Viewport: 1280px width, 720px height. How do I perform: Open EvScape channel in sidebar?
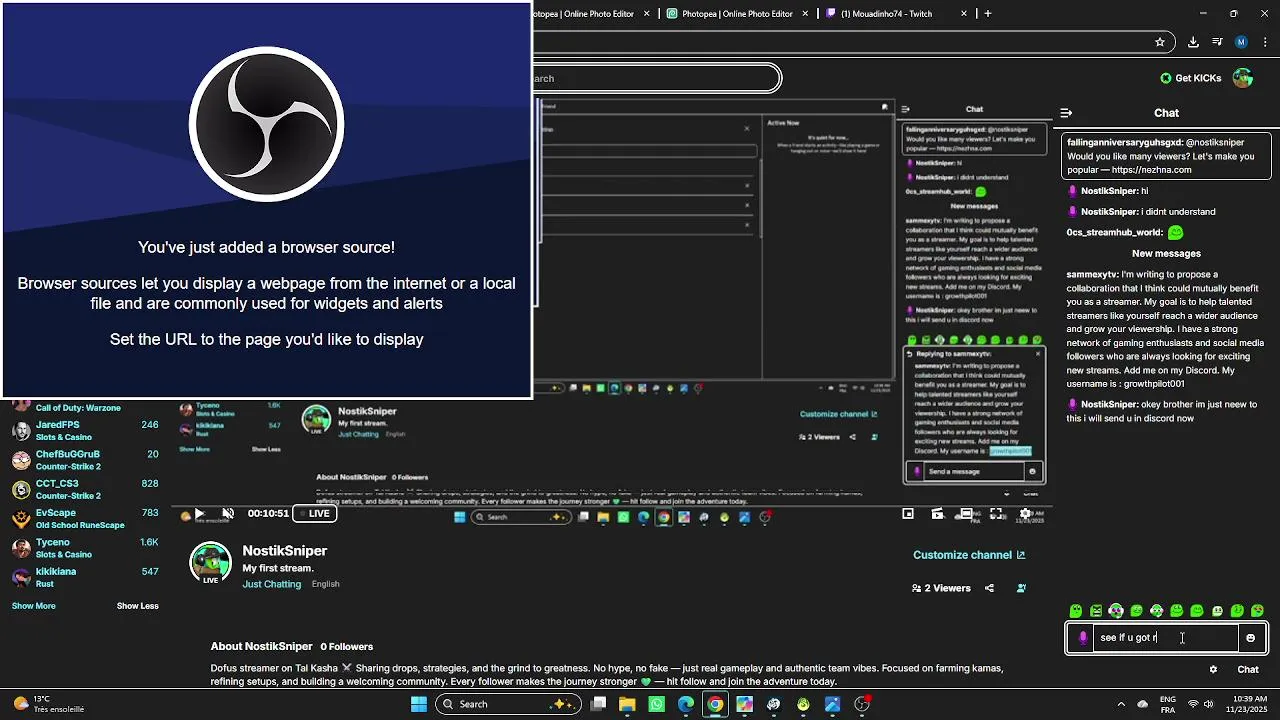coord(85,518)
